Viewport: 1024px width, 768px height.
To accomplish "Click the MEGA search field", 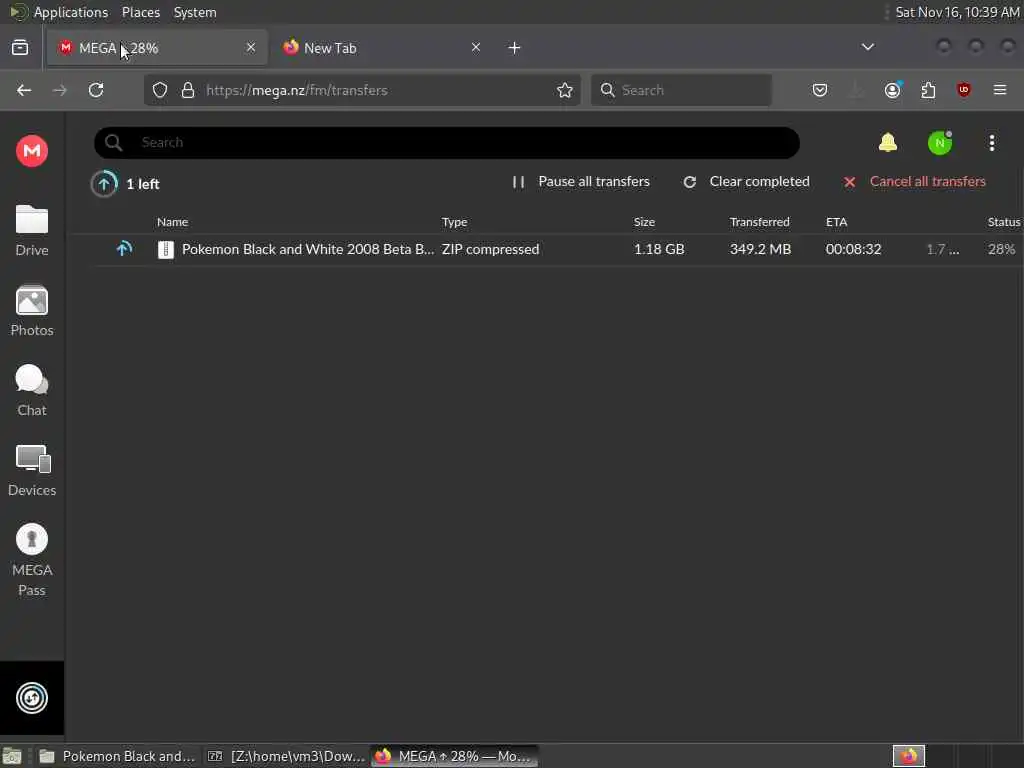I will pos(447,143).
